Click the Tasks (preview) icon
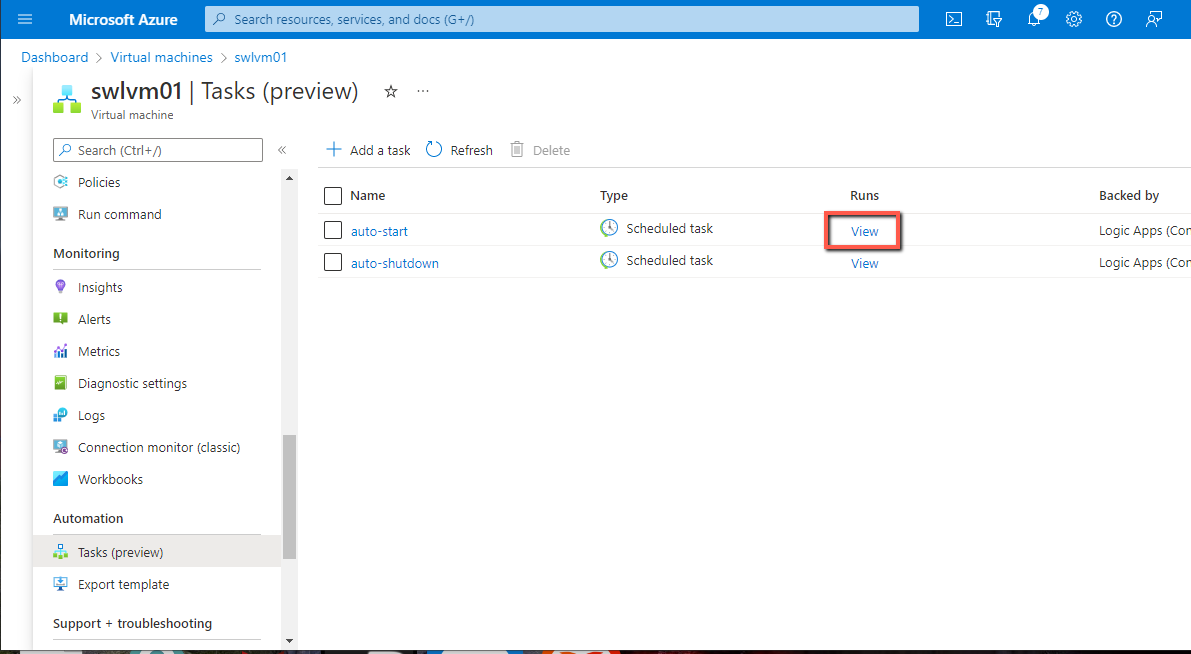Screen dimensions: 1191x654 [x=61, y=551]
